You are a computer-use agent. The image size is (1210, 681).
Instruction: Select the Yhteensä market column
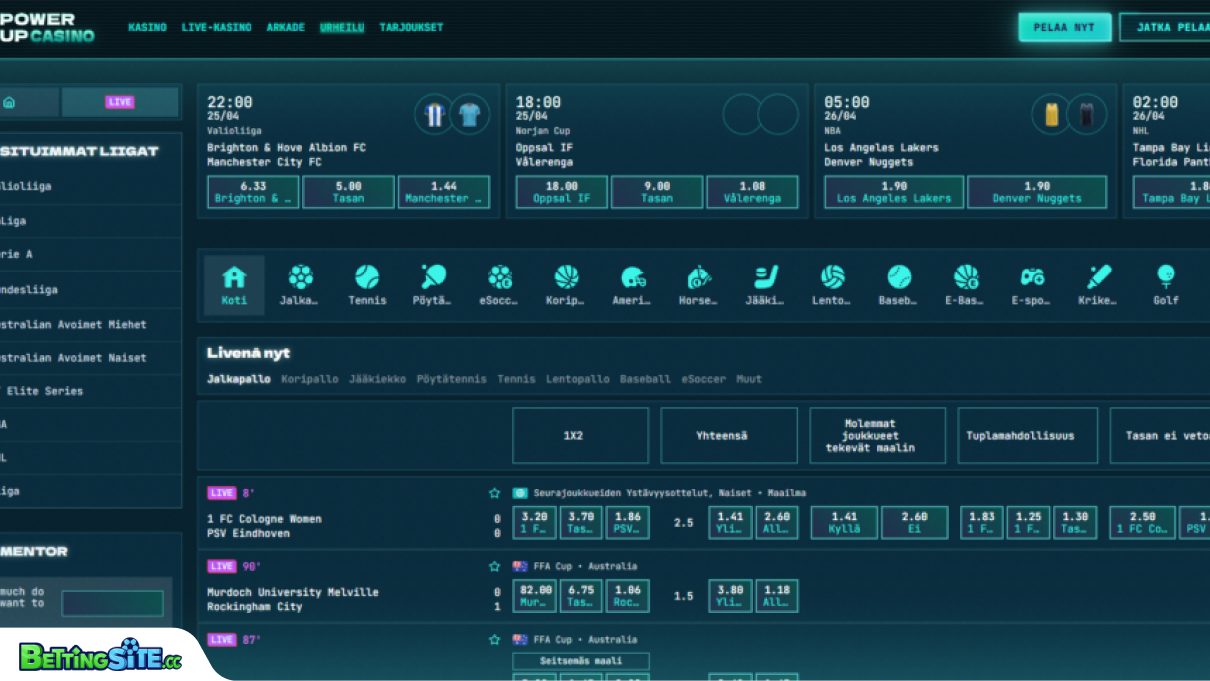click(729, 436)
